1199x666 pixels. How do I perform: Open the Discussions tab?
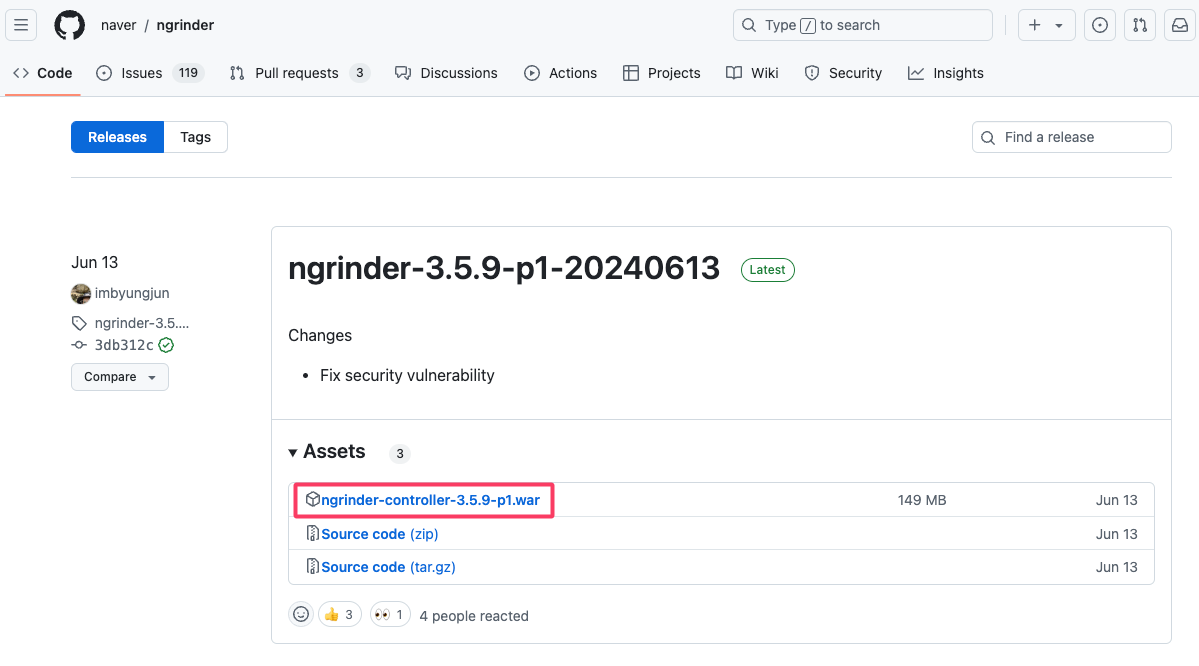tap(447, 73)
